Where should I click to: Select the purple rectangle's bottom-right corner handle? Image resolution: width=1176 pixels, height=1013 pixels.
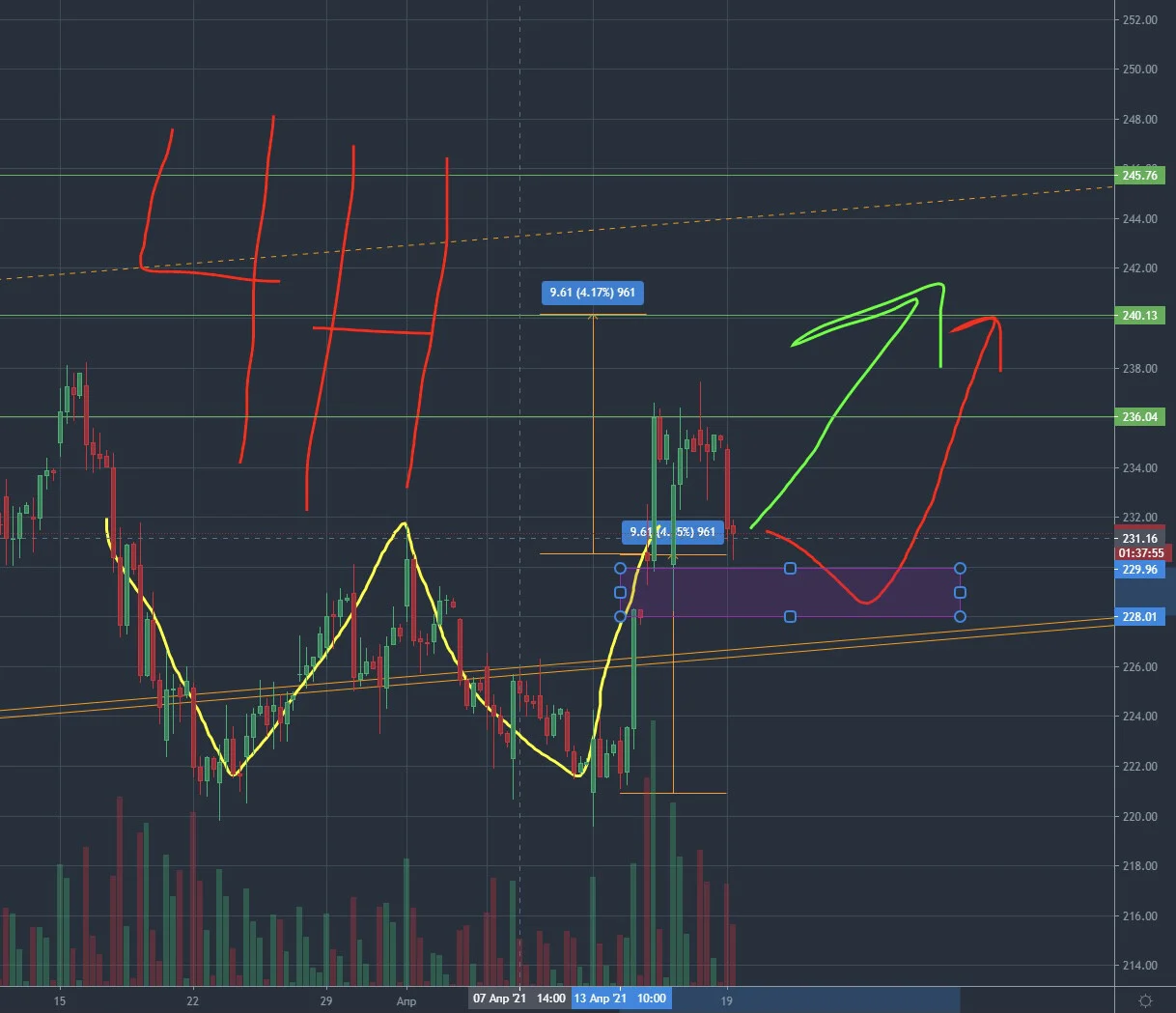960,616
